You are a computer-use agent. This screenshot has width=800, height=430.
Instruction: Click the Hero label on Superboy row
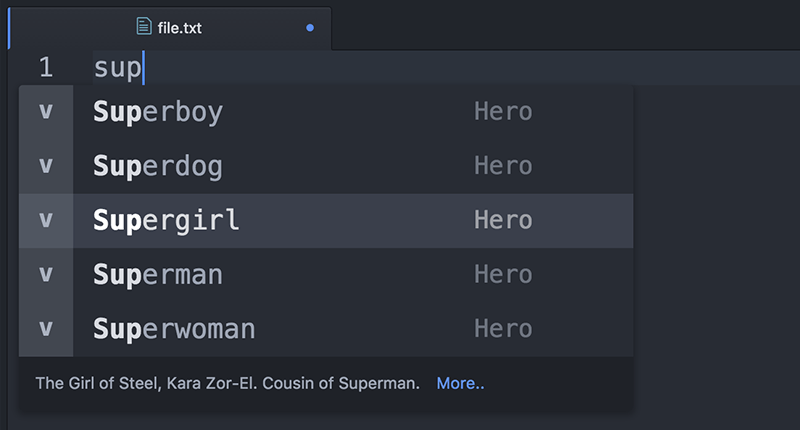coord(503,112)
